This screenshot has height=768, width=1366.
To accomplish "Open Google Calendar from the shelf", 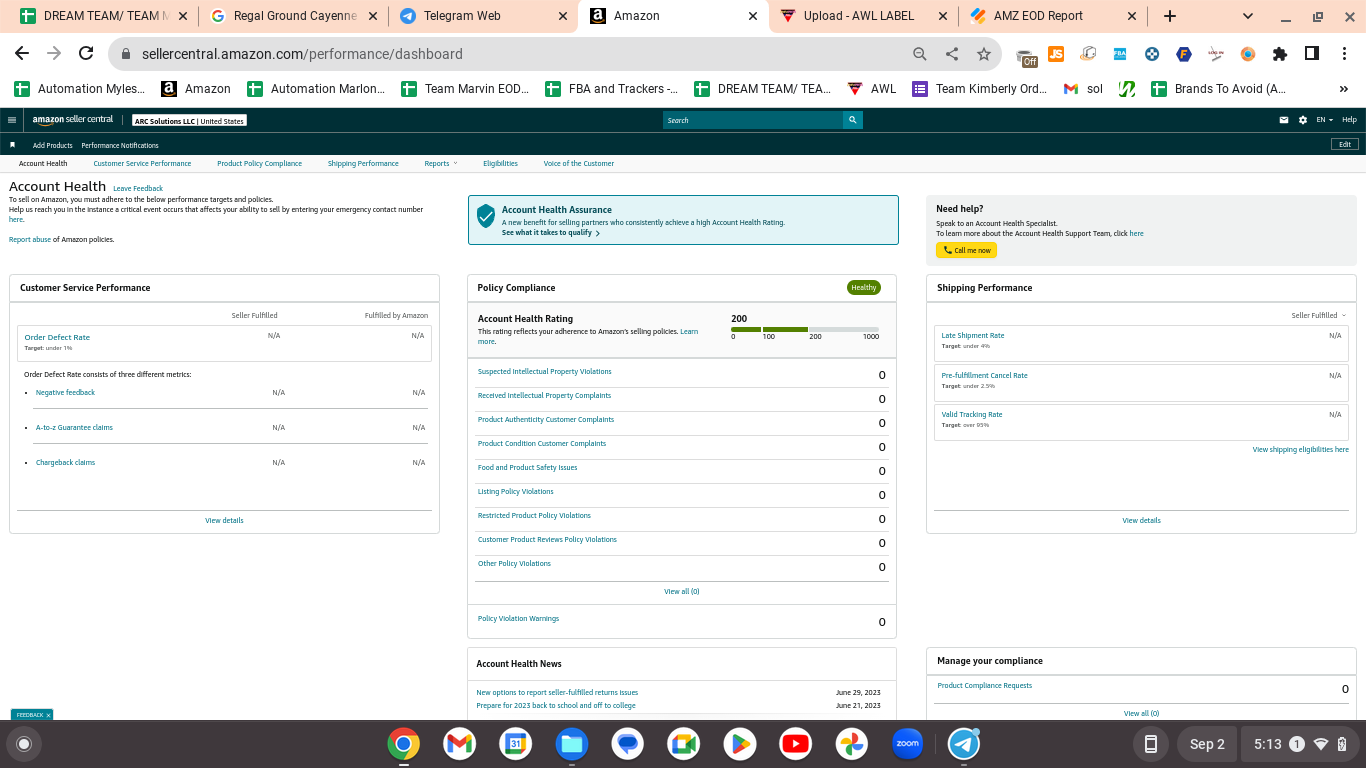I will 515,744.
